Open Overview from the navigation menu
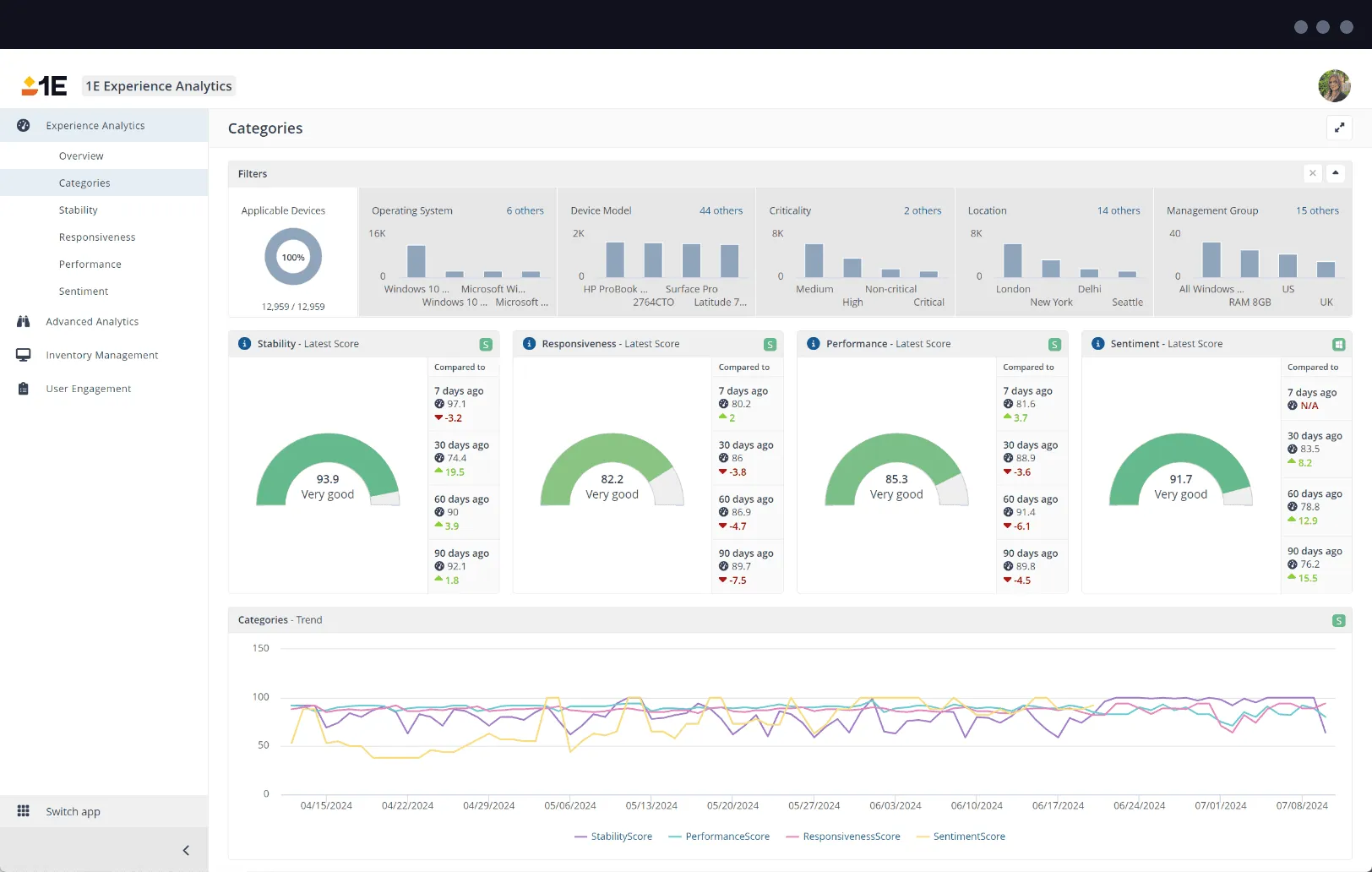This screenshot has width=1372, height=872. coord(81,155)
